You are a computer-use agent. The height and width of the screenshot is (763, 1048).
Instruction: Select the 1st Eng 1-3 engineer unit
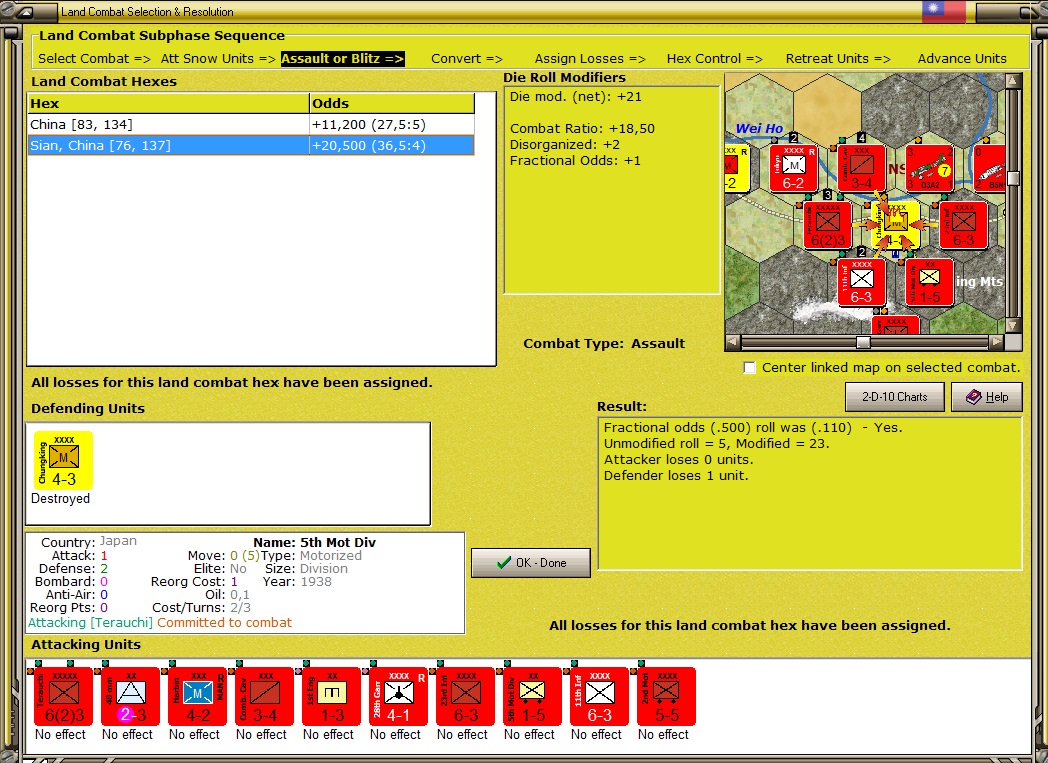[332, 696]
